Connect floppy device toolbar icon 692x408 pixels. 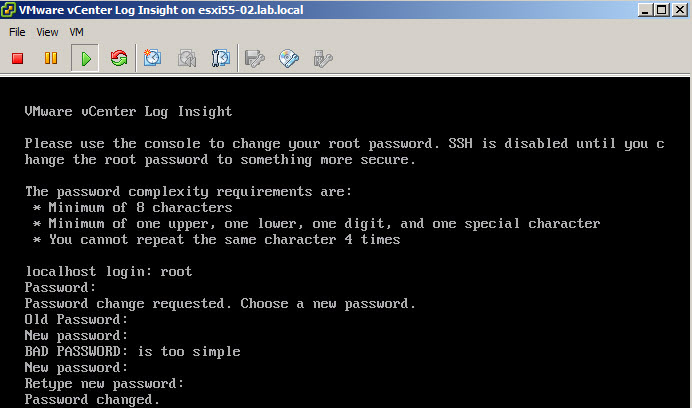(x=255, y=58)
